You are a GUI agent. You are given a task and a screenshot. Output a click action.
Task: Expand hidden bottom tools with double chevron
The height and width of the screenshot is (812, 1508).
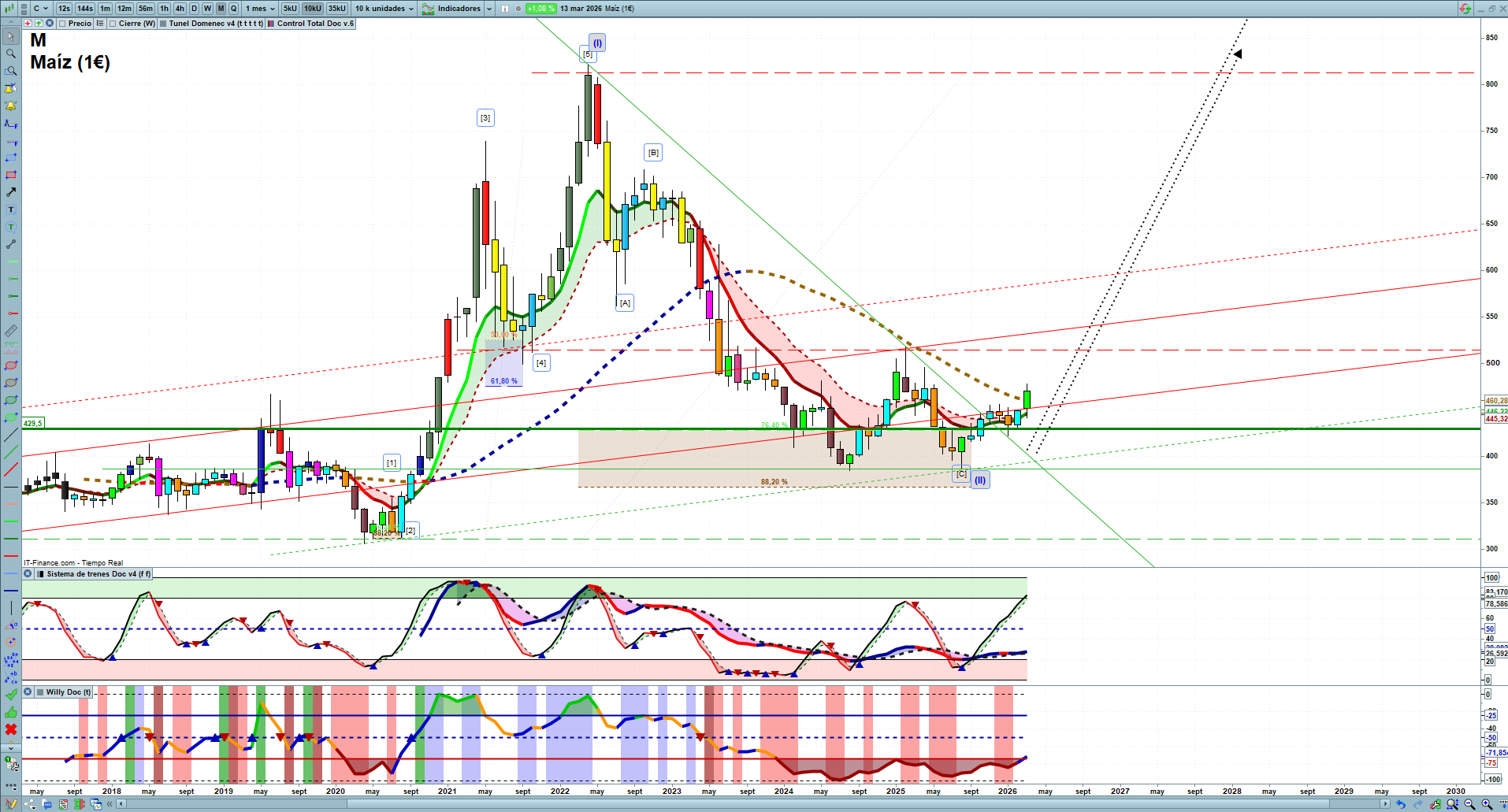(110, 804)
